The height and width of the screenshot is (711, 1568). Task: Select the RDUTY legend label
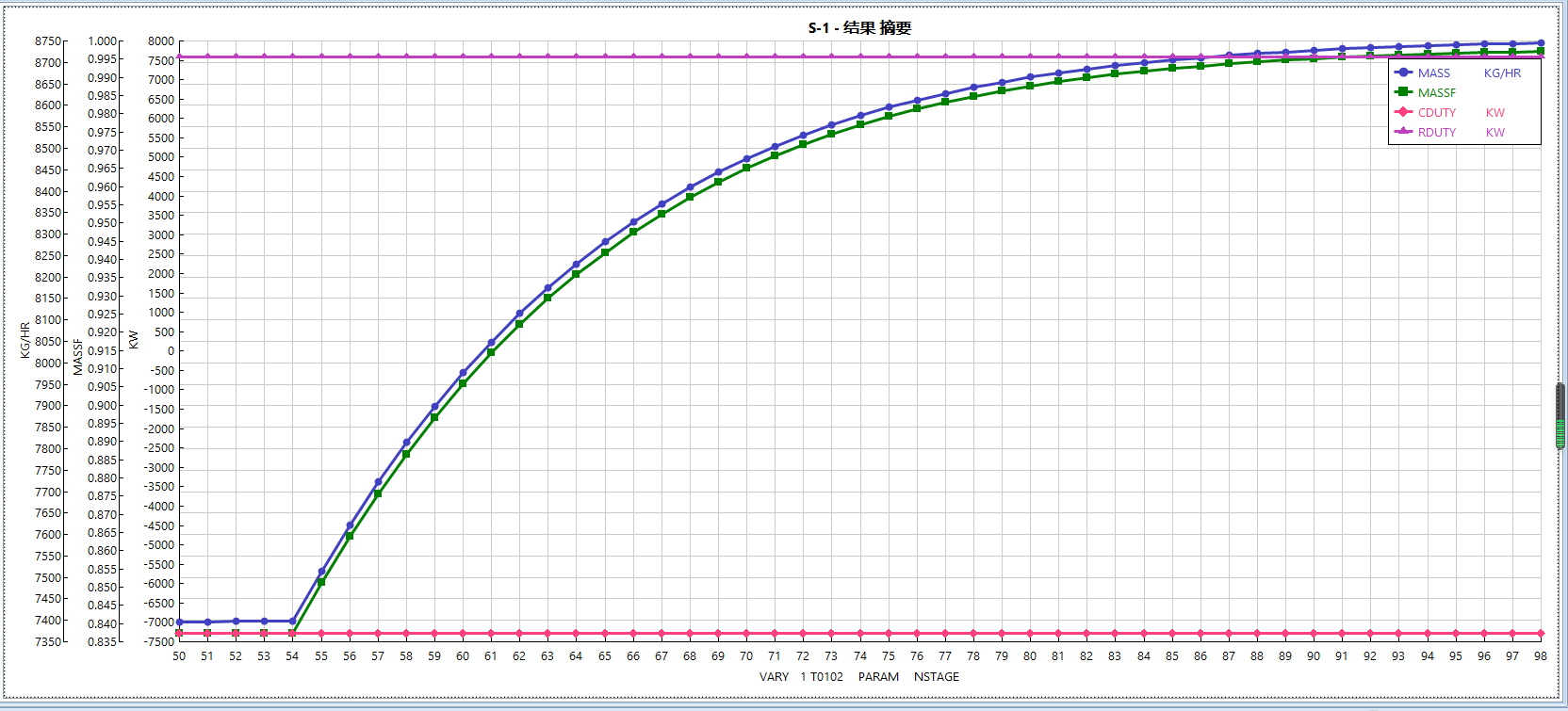[1437, 132]
